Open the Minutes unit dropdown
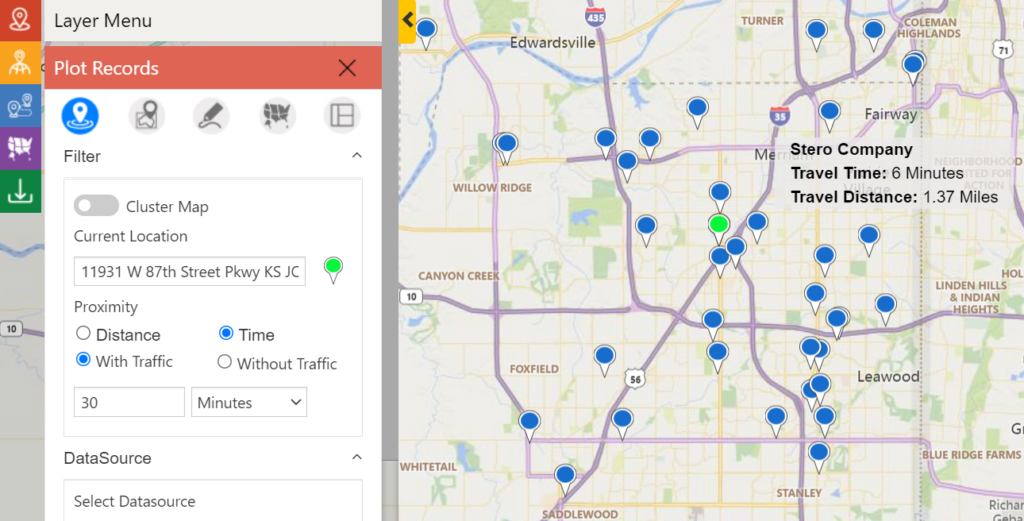 click(x=249, y=402)
